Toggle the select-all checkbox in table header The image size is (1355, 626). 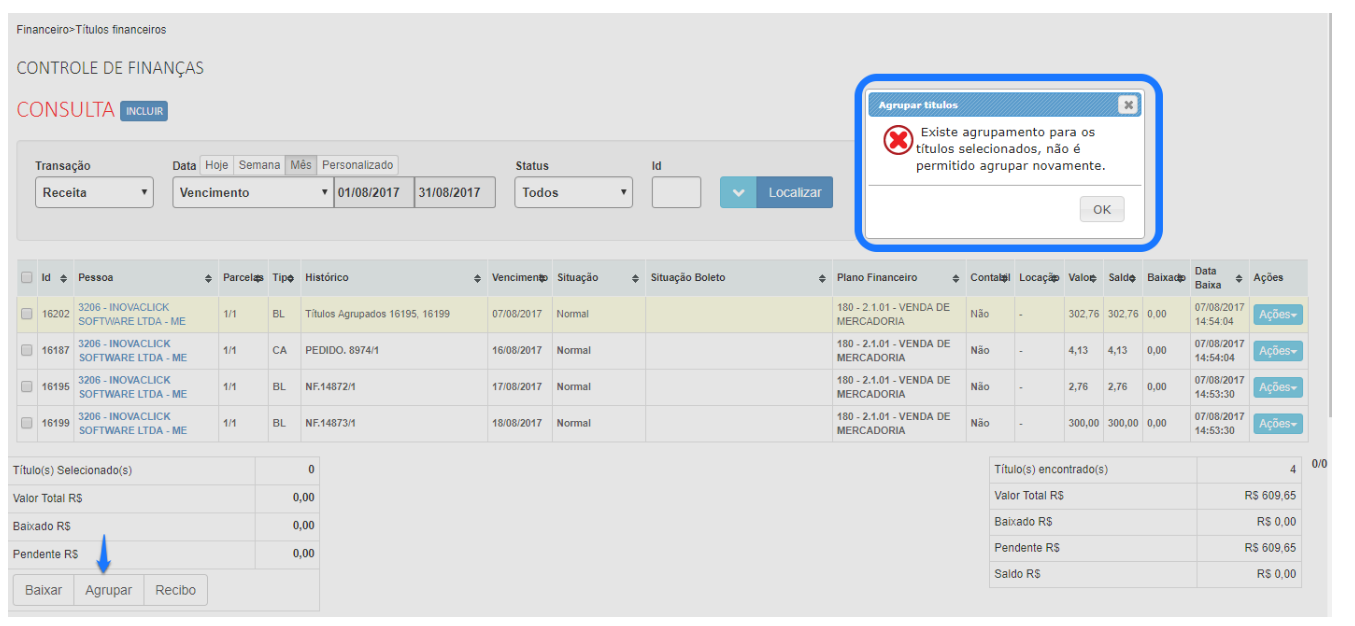point(27,278)
